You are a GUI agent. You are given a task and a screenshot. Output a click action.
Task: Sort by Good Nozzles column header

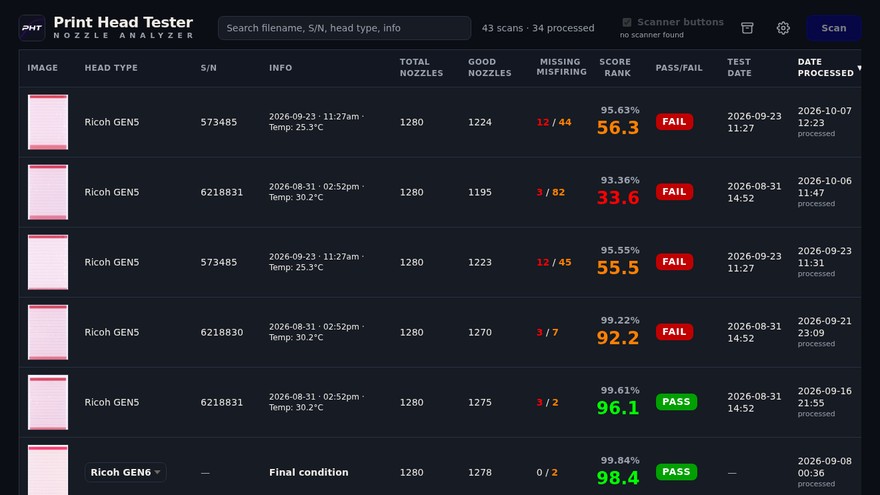(489, 67)
